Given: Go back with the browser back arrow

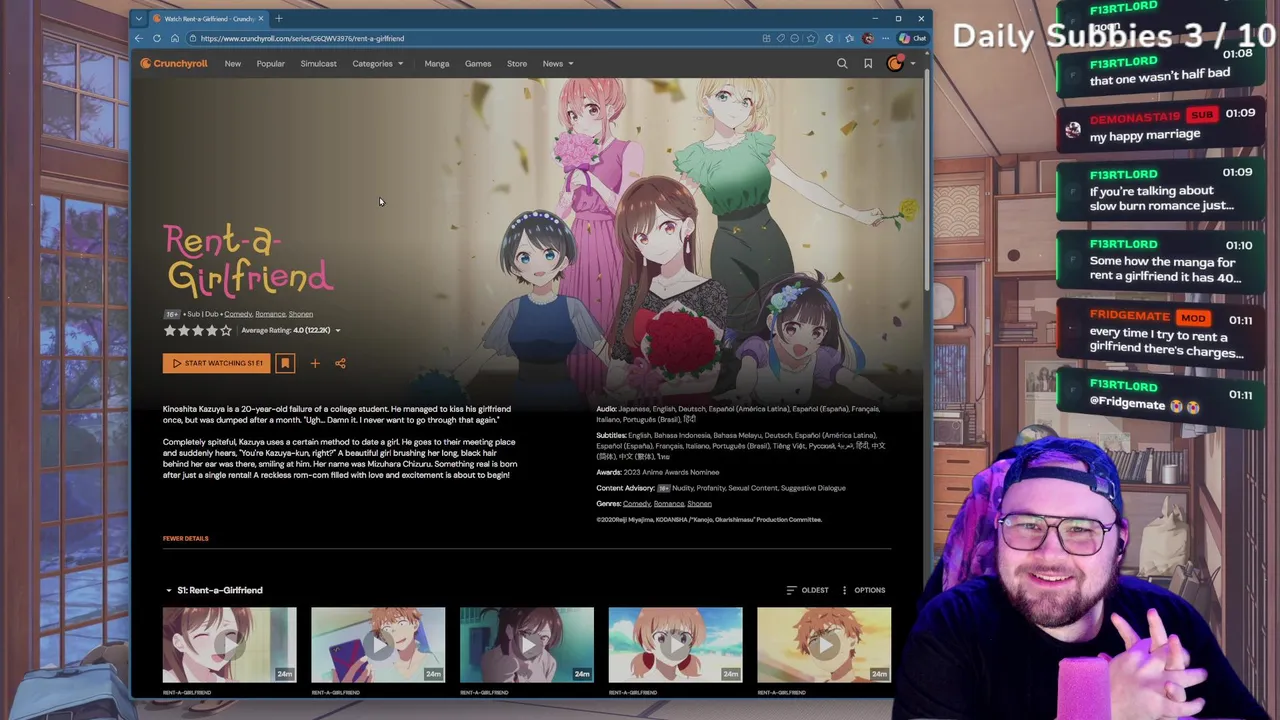Looking at the screenshot, I should coord(139,38).
